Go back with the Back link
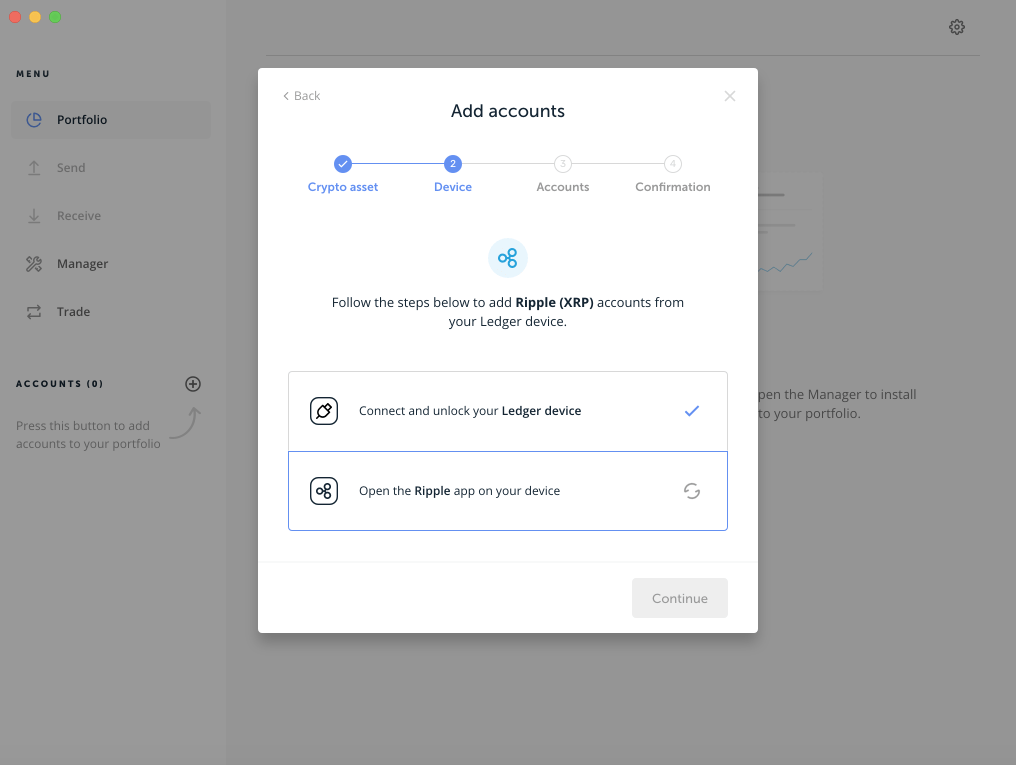This screenshot has width=1016, height=765. point(301,96)
